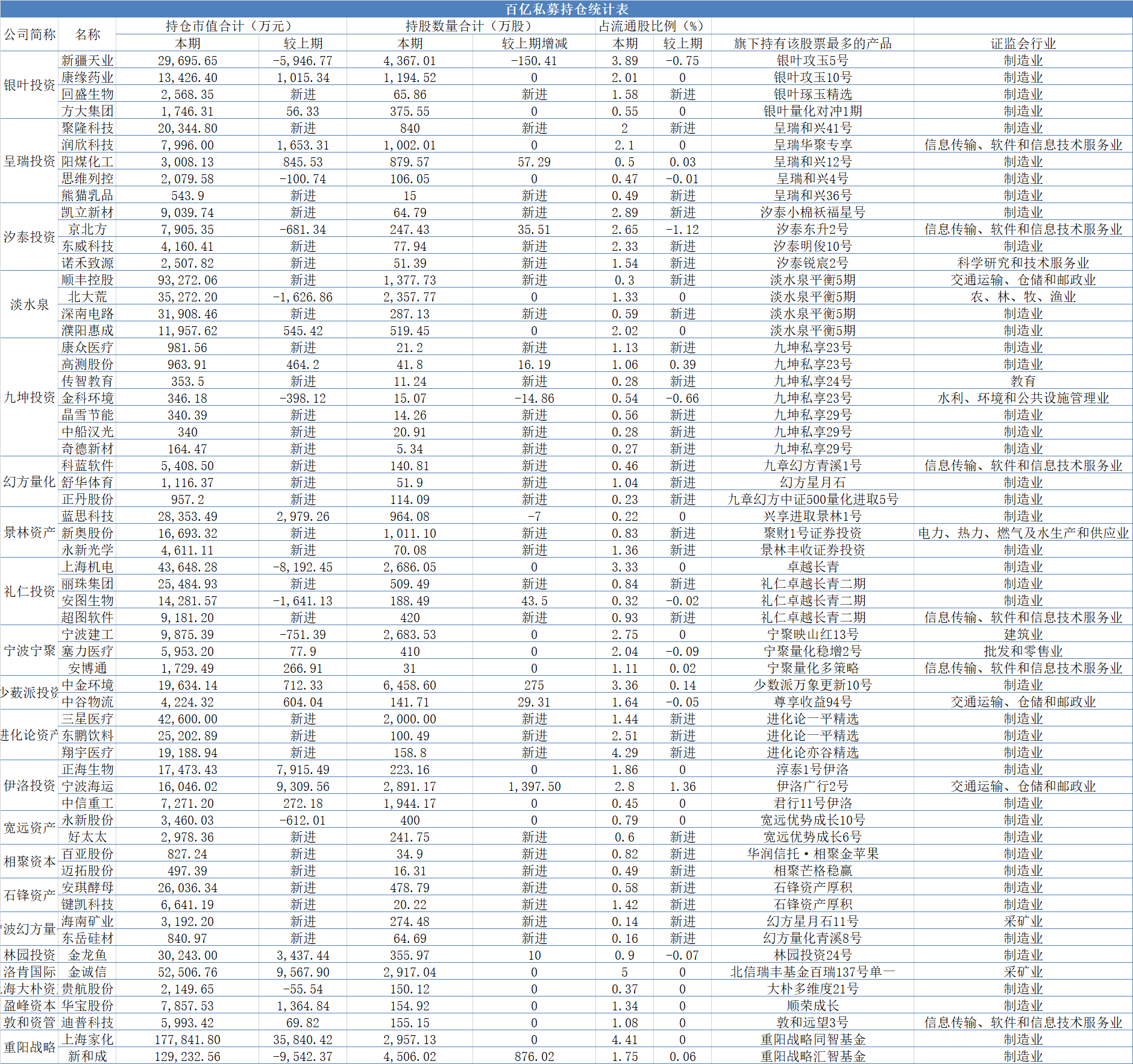This screenshot has height=1064, width=1133.
Task: Click the product cell 华润信托·相聚金苹果
Action: click(x=812, y=854)
